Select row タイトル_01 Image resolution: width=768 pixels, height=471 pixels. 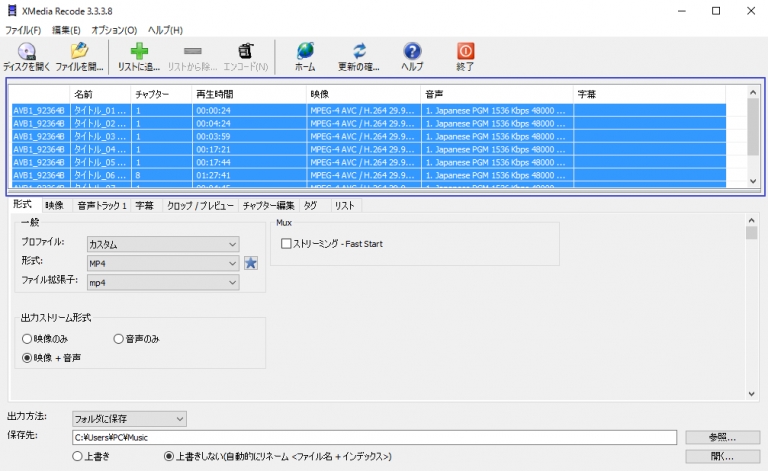coord(368,111)
